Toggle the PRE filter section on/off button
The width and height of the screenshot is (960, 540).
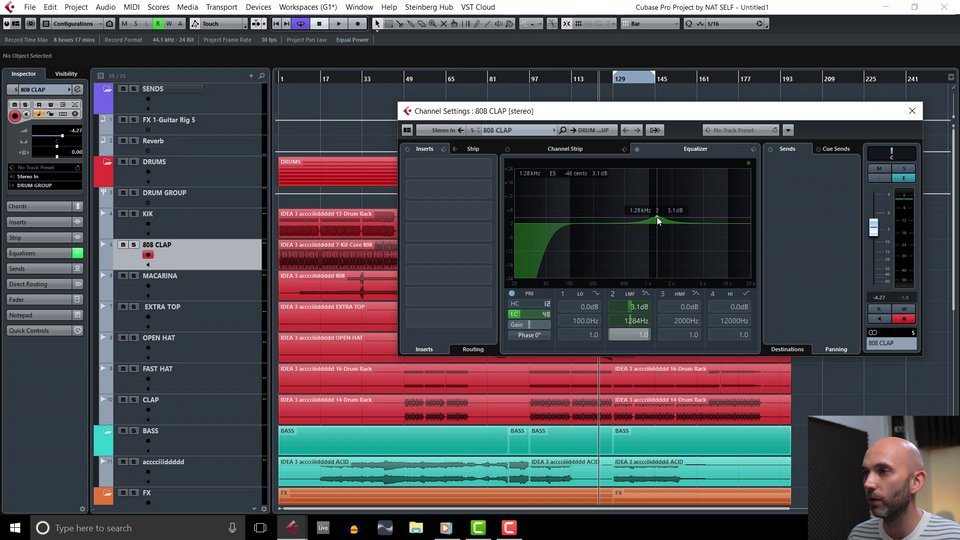click(x=512, y=293)
